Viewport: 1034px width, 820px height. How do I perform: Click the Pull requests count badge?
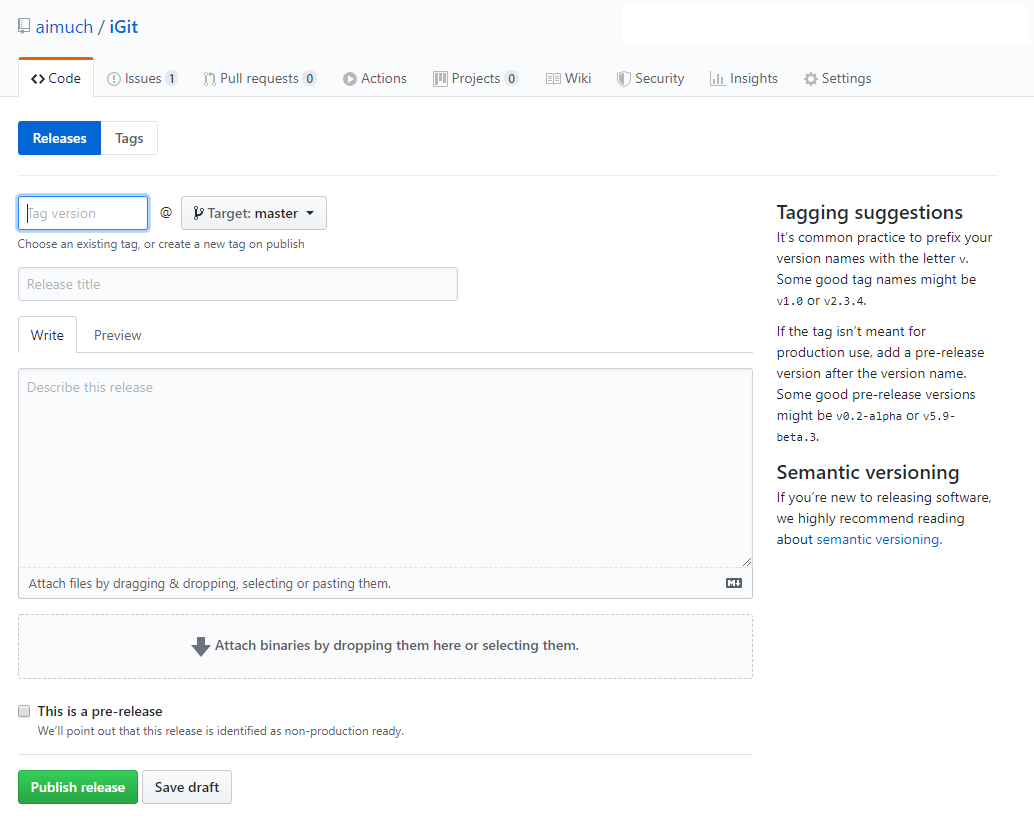click(309, 79)
